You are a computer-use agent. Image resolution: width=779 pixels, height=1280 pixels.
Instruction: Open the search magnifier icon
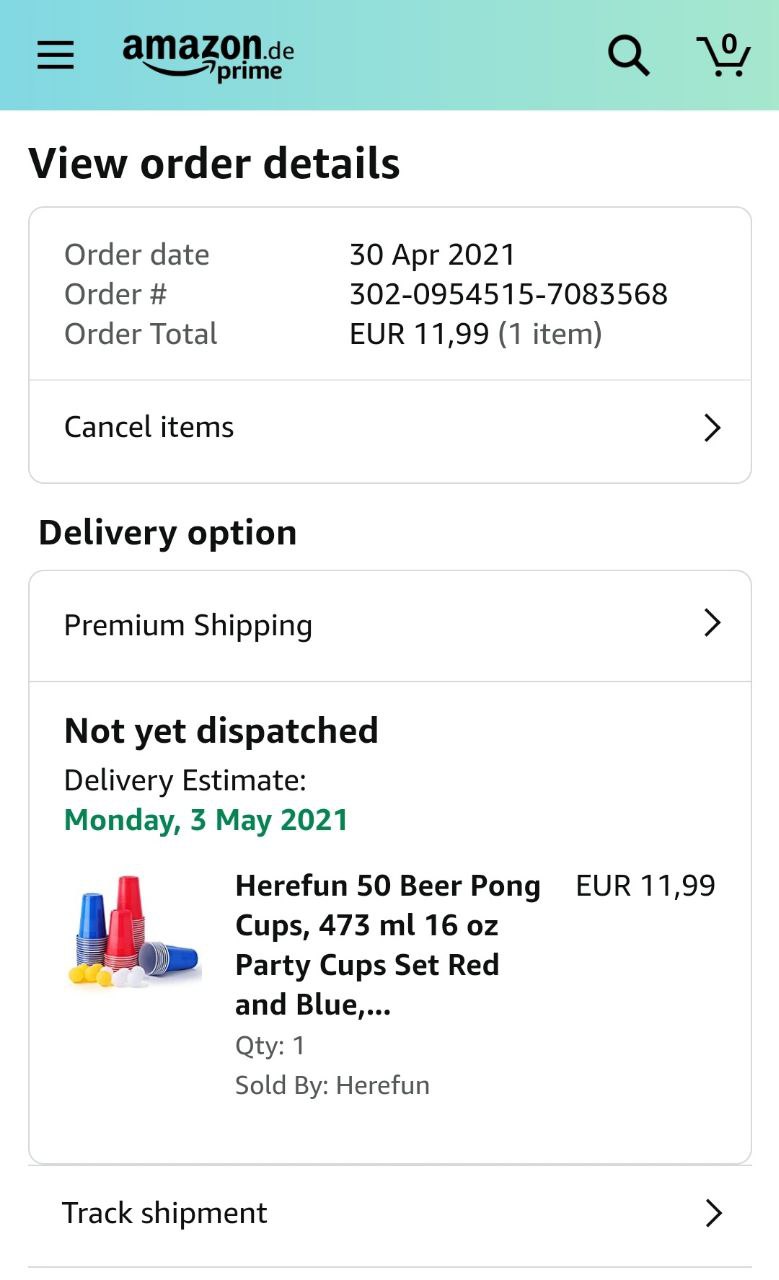click(x=628, y=55)
